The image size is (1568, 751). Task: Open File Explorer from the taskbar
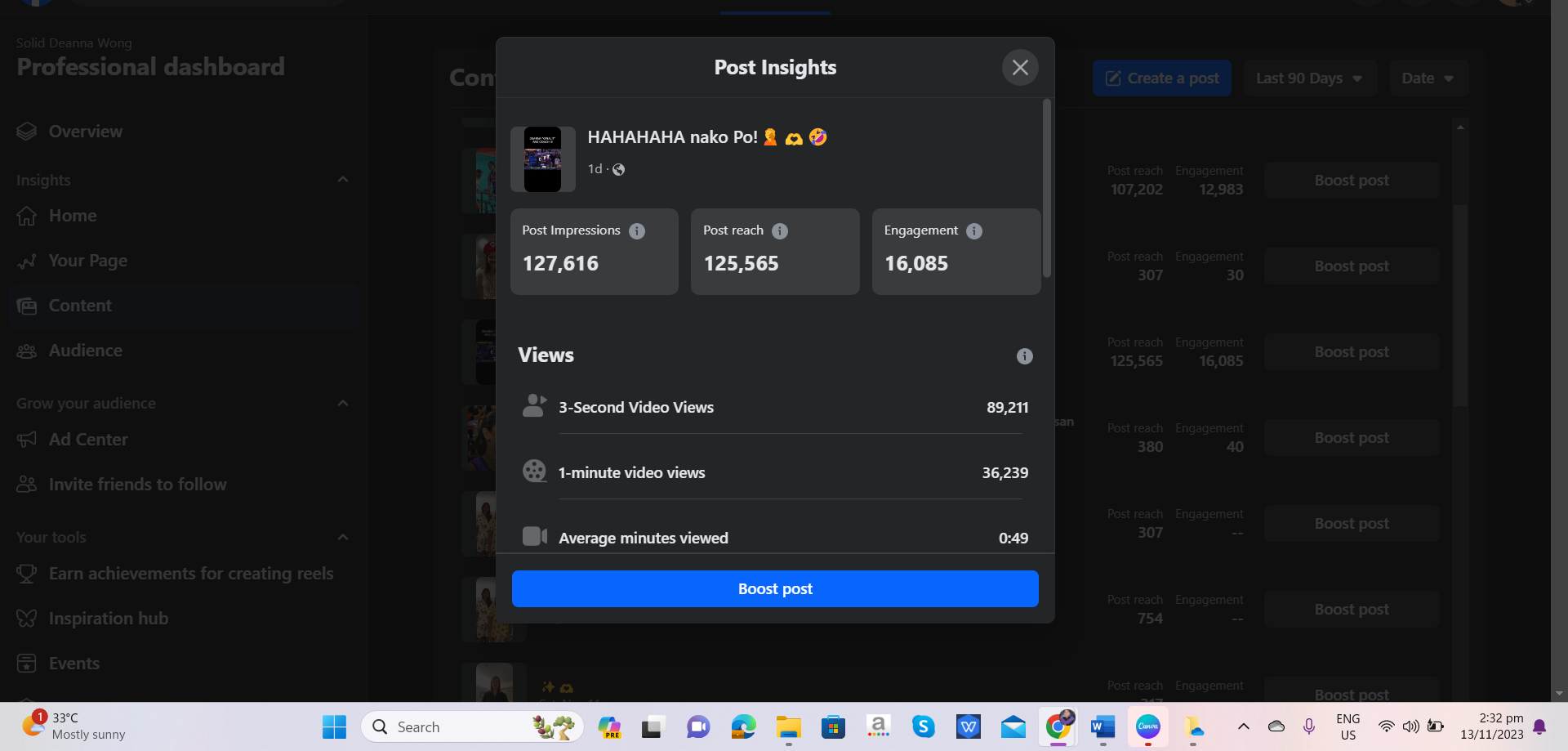789,726
